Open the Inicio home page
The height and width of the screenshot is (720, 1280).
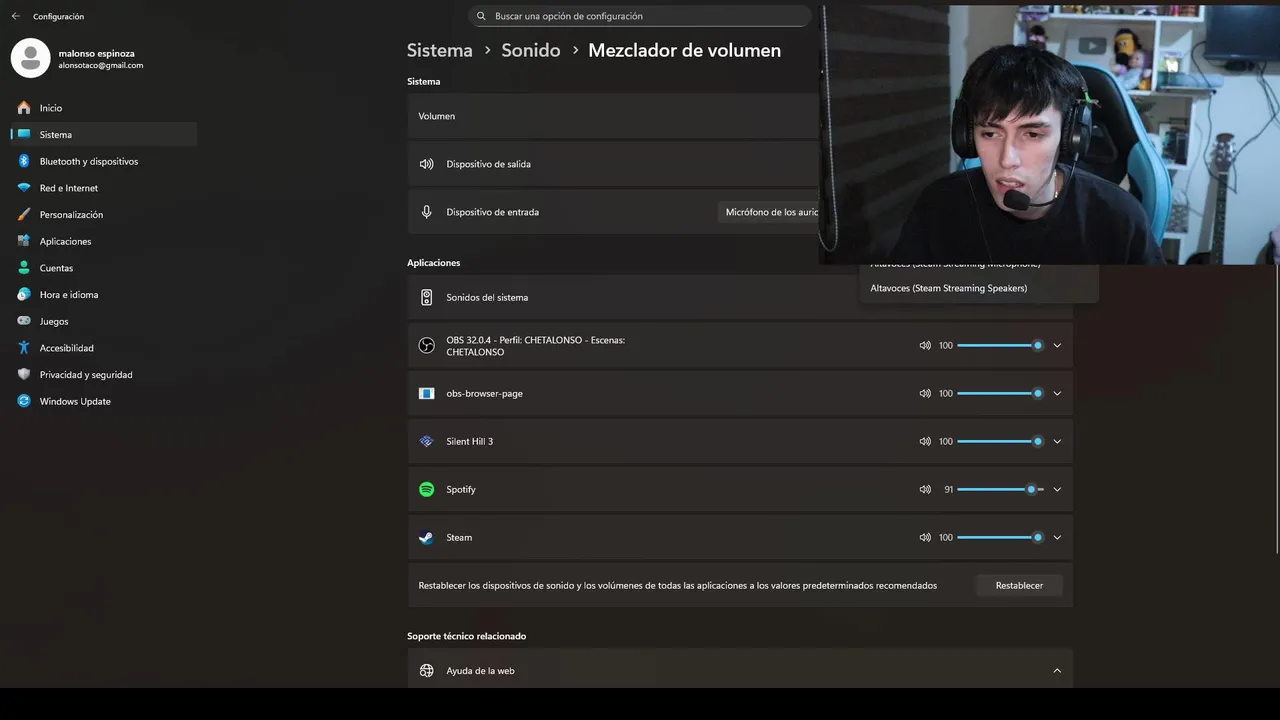tap(104, 108)
